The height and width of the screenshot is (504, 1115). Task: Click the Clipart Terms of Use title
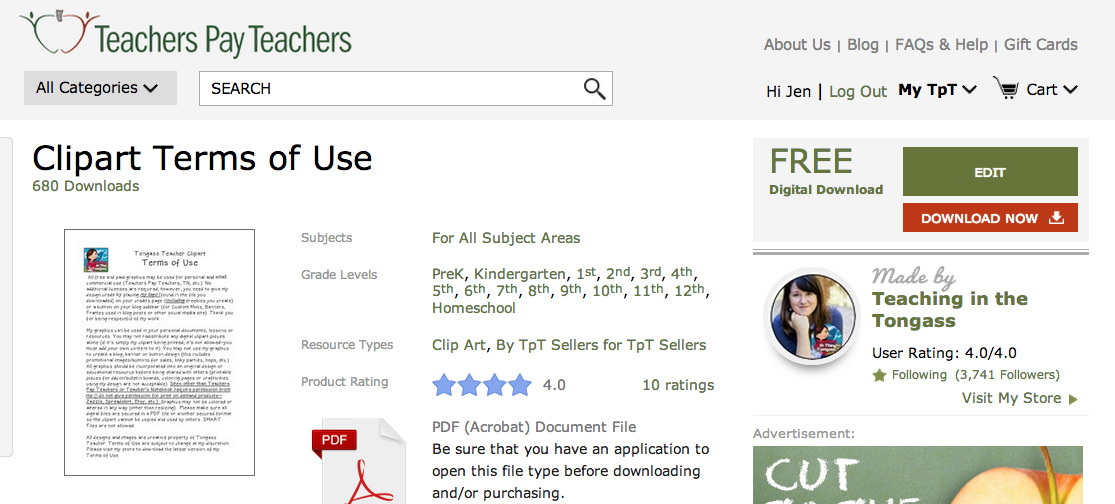pos(202,158)
